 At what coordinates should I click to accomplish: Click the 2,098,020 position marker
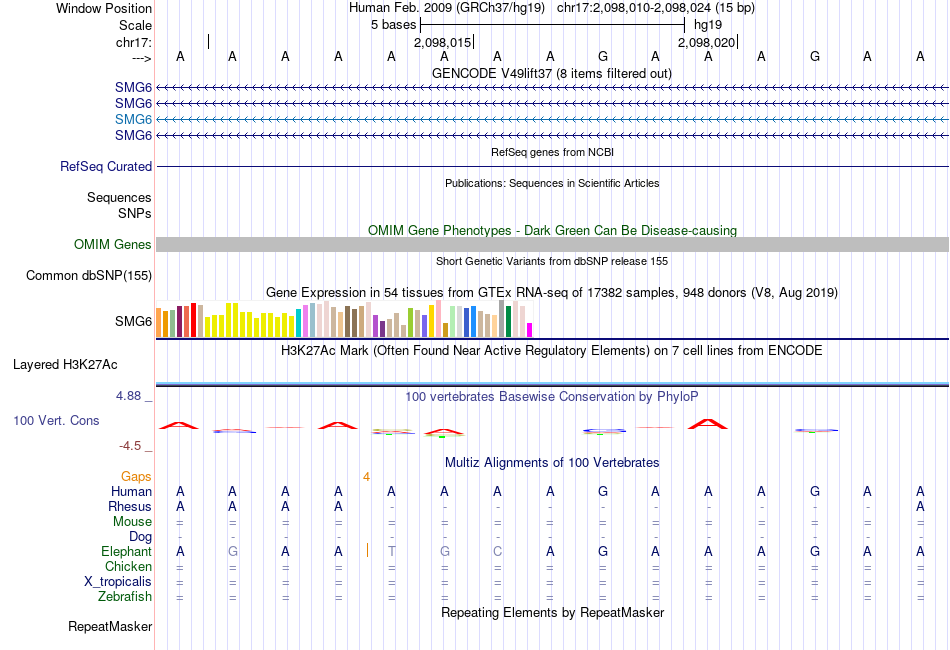tap(706, 42)
